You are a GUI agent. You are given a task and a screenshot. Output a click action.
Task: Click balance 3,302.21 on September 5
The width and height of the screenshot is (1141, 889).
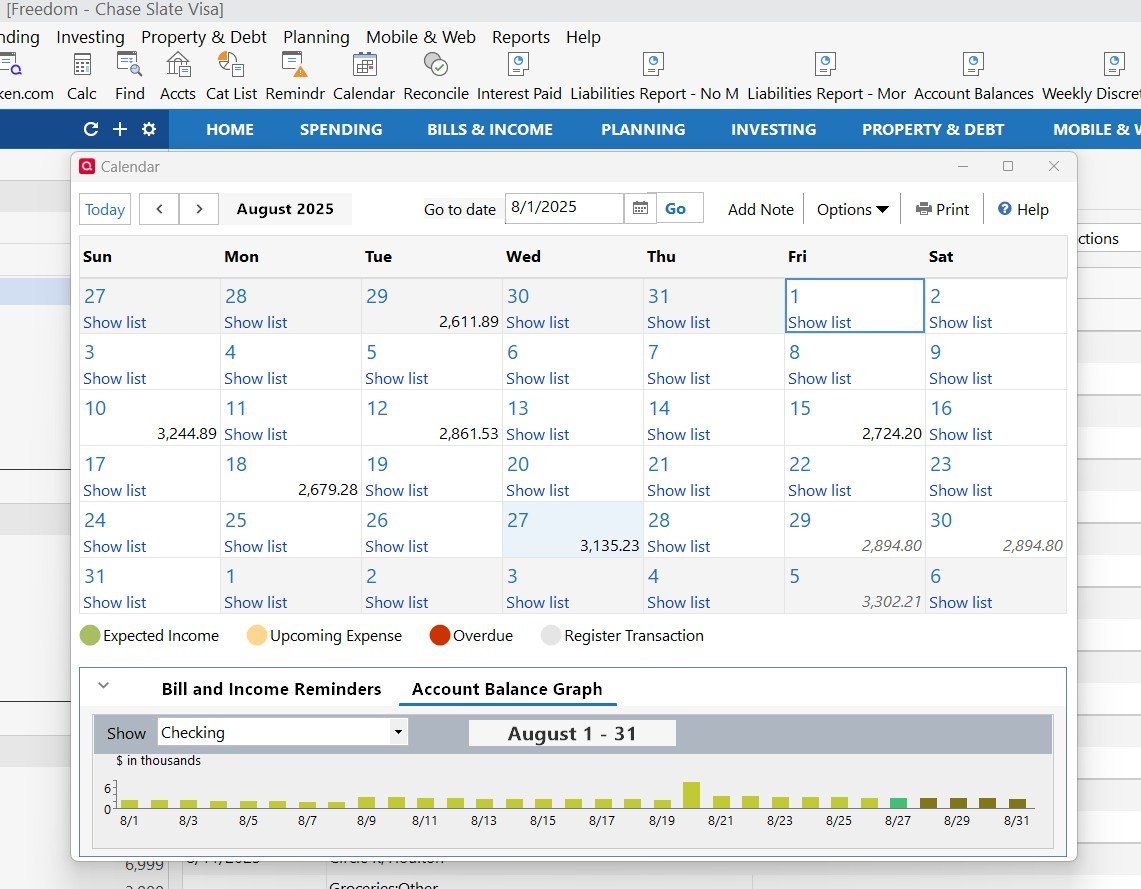[891, 602]
